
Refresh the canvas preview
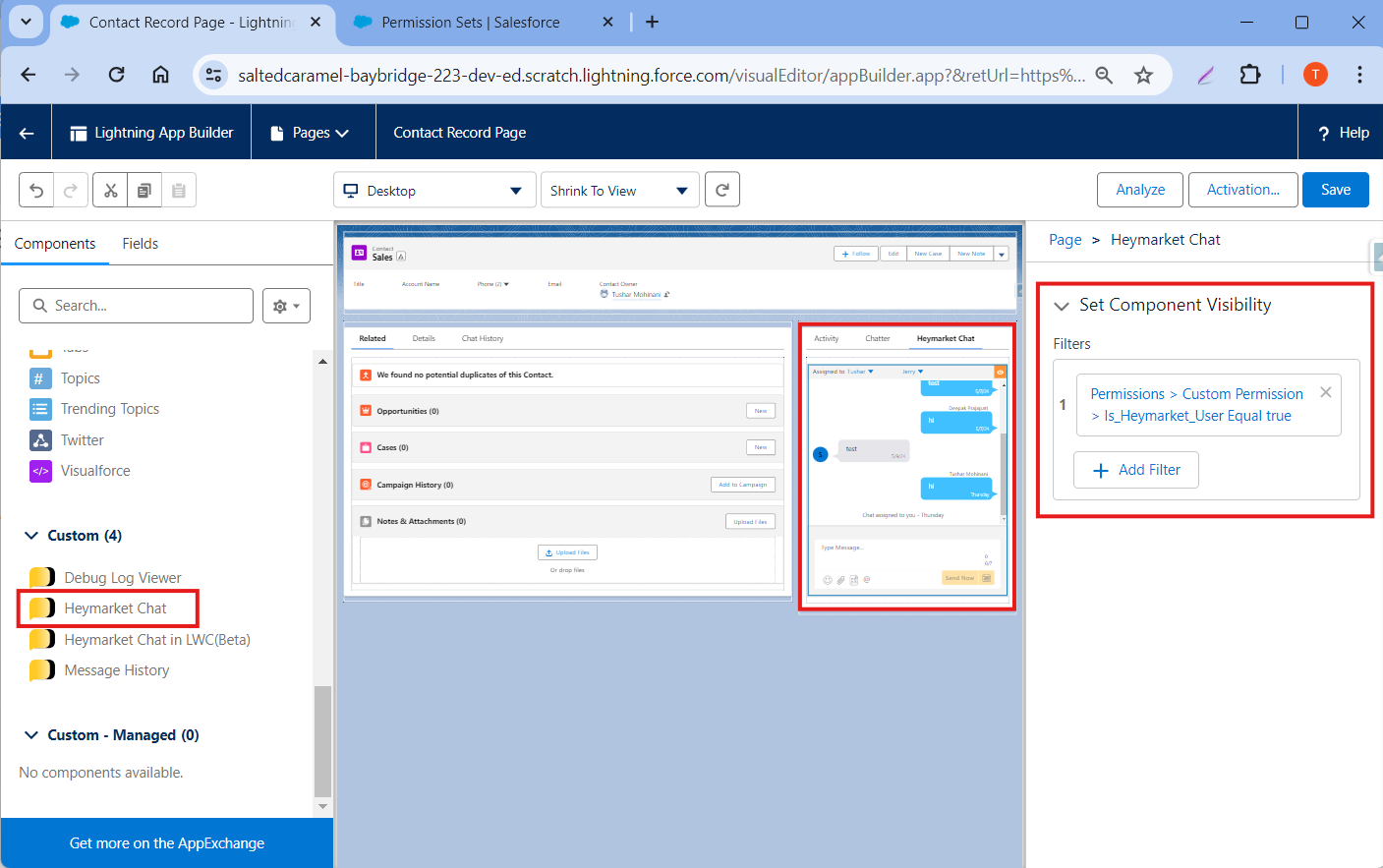click(x=722, y=190)
